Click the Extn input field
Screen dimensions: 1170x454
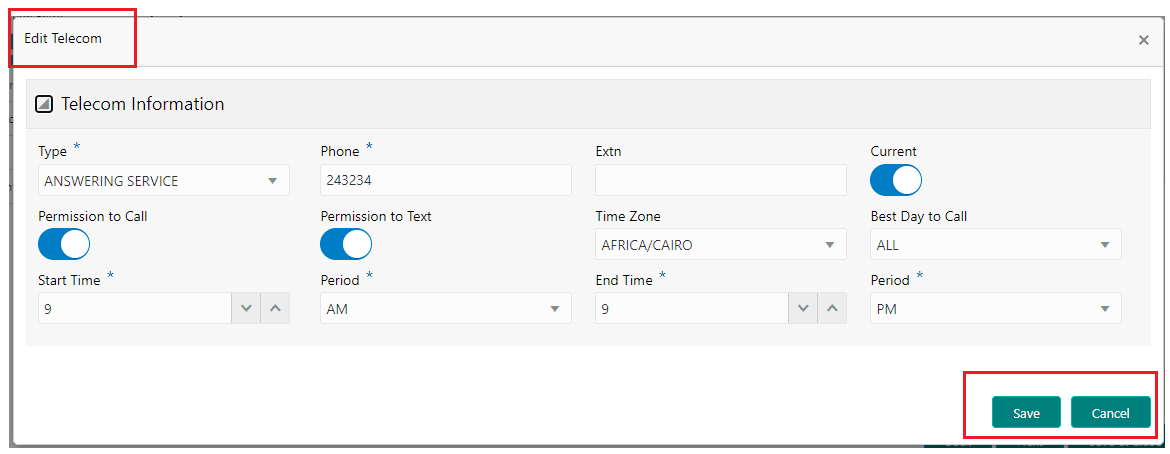(720, 181)
